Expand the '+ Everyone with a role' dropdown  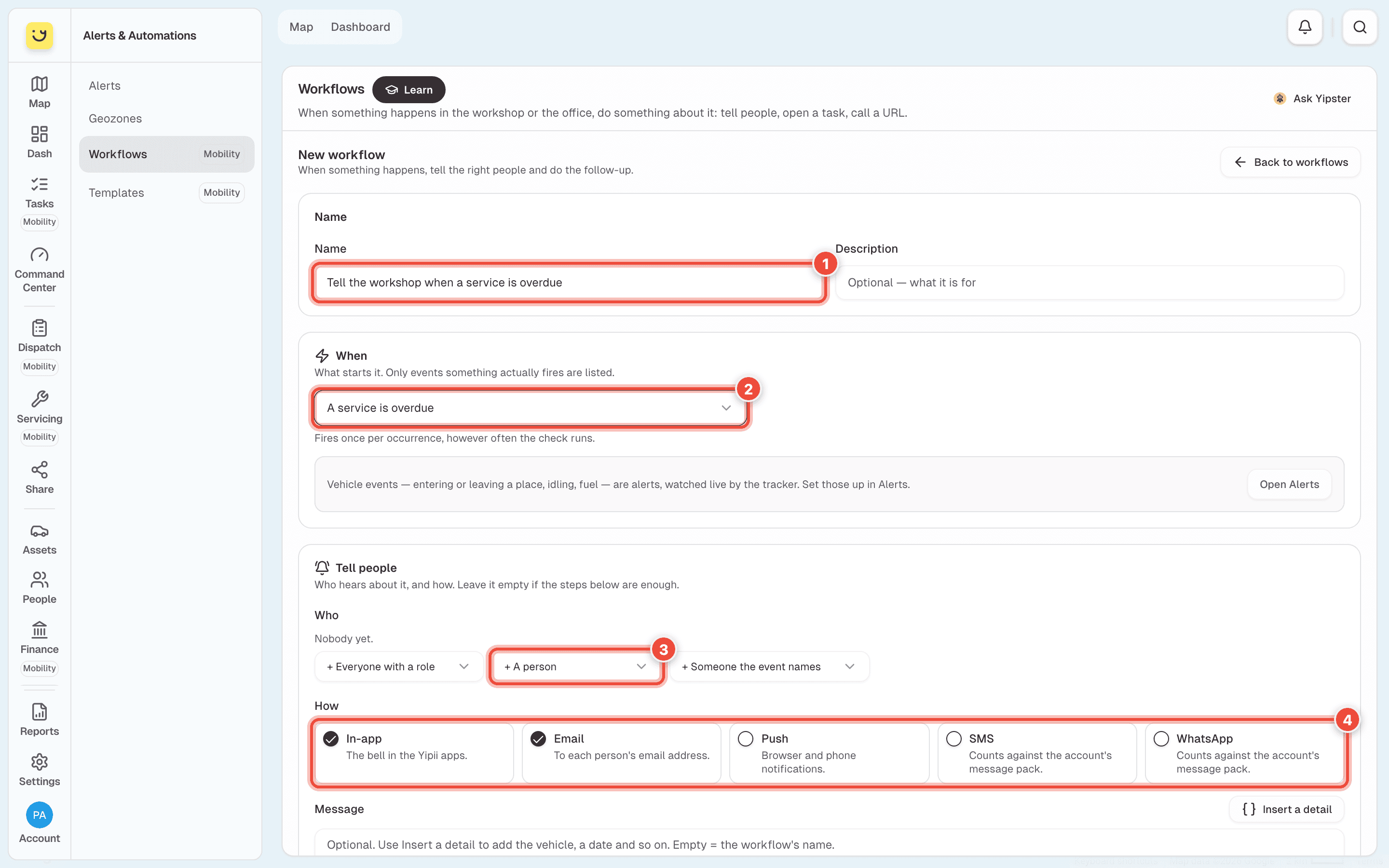pyautogui.click(x=398, y=666)
